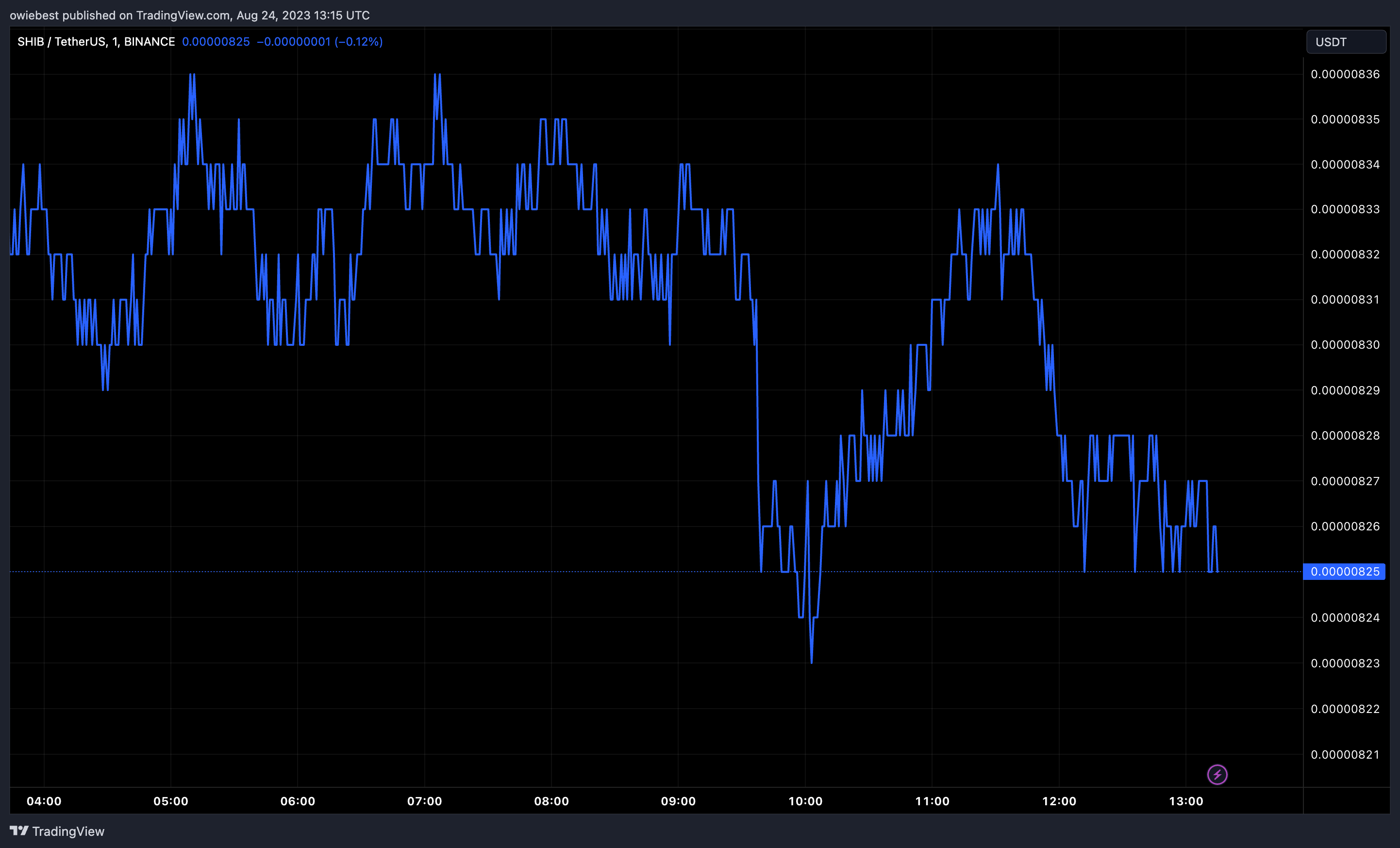Click the 07:00 time axis label
1400x848 pixels.
tap(424, 801)
